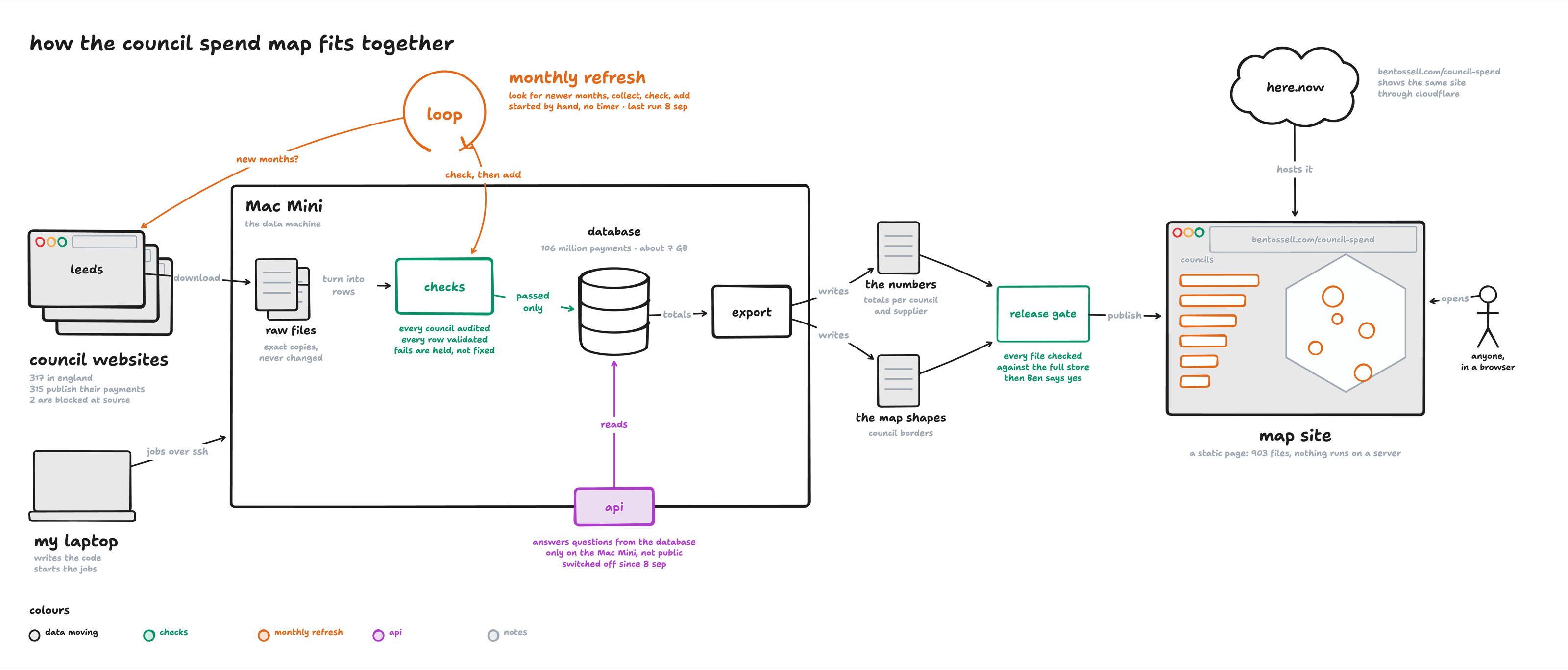Image resolution: width=1568 pixels, height=670 pixels.
Task: Select the leeds browser window icon
Action: pyautogui.click(x=86, y=269)
